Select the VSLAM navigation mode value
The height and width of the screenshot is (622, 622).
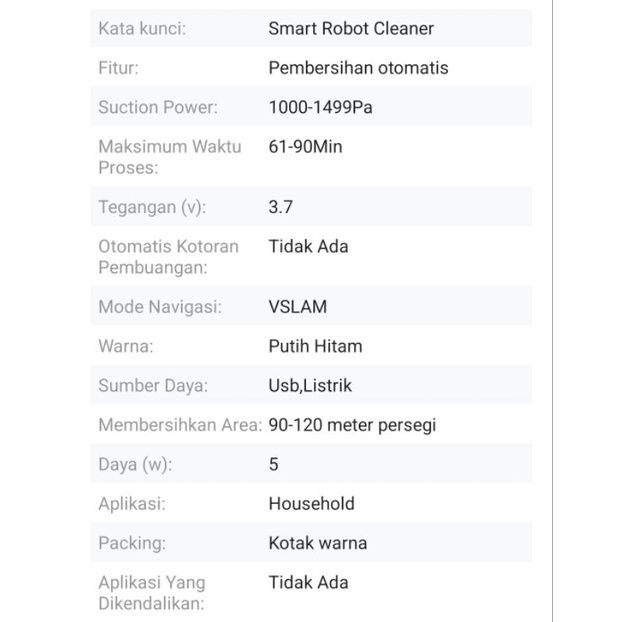coord(298,307)
